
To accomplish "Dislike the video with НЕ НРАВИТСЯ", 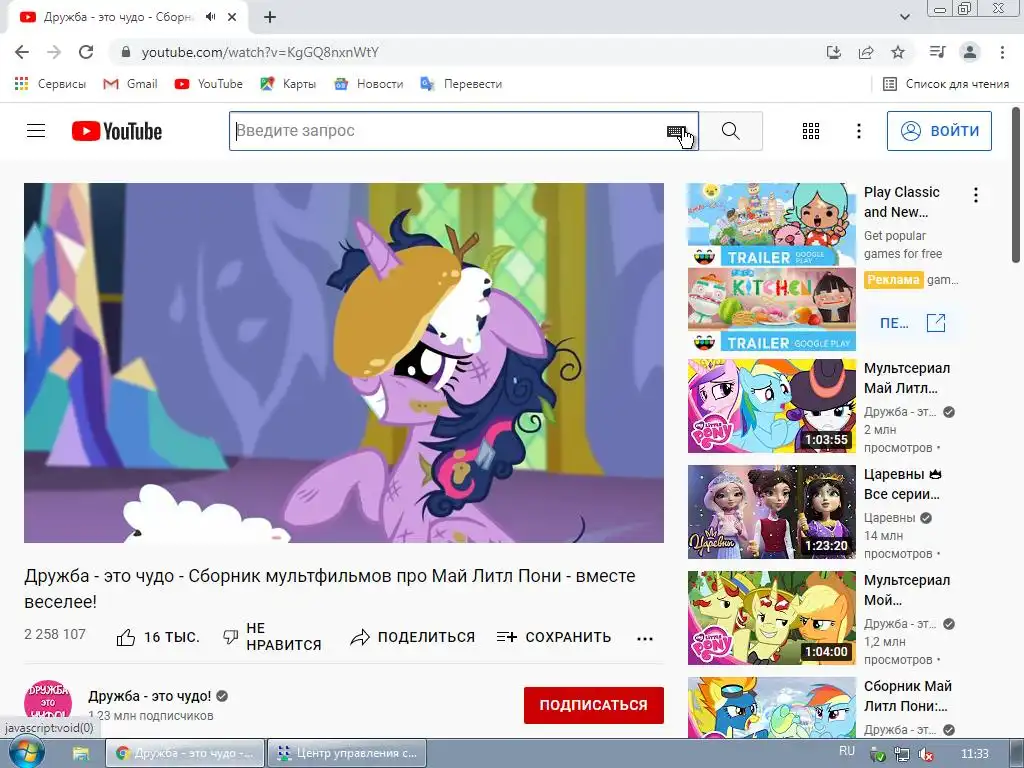I will pyautogui.click(x=272, y=637).
